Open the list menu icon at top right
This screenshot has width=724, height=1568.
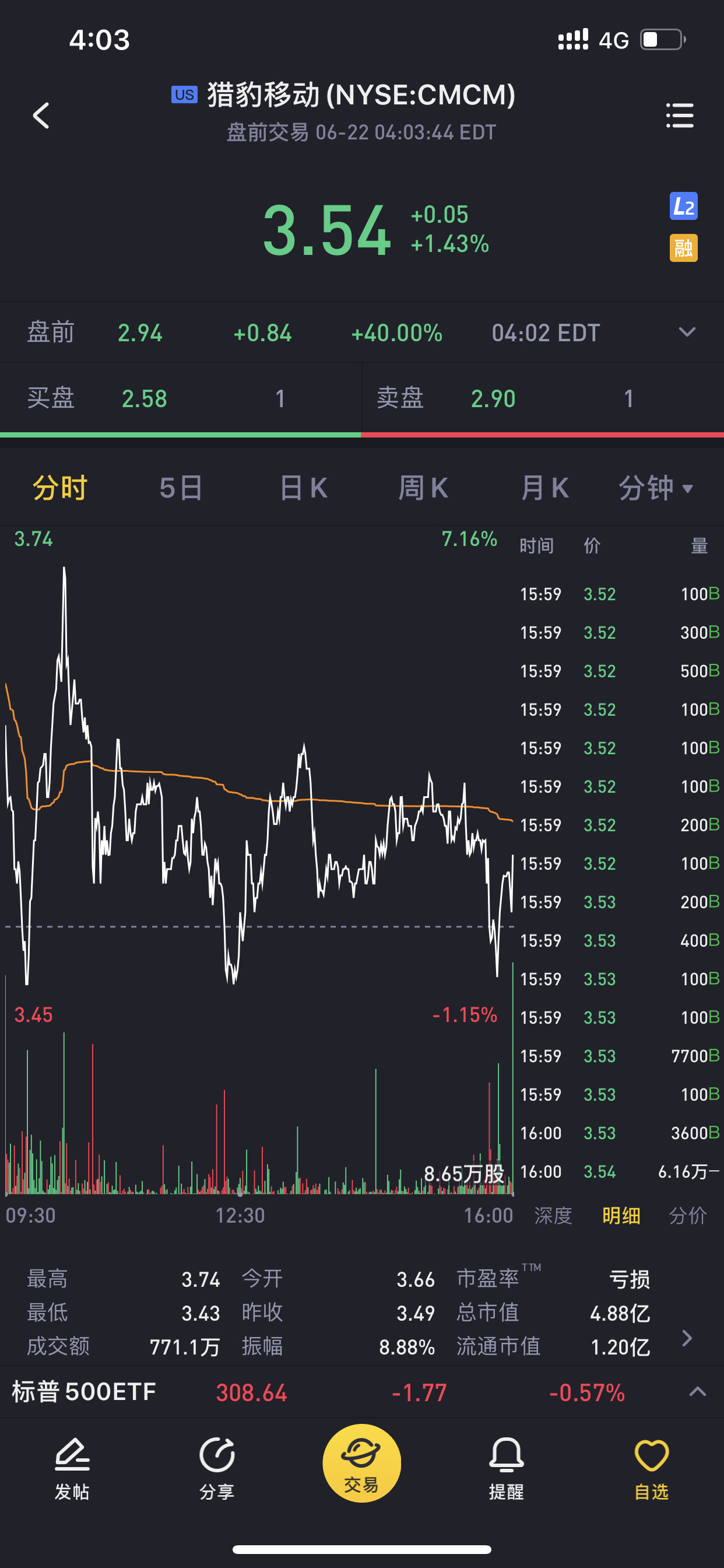pyautogui.click(x=680, y=115)
